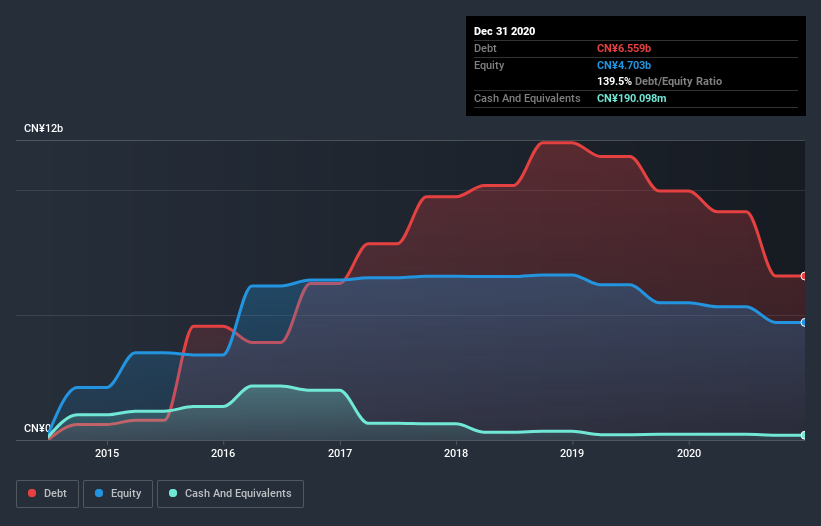Image resolution: width=821 pixels, height=526 pixels.
Task: Click the 2016 x-axis label
Action: click(x=223, y=453)
